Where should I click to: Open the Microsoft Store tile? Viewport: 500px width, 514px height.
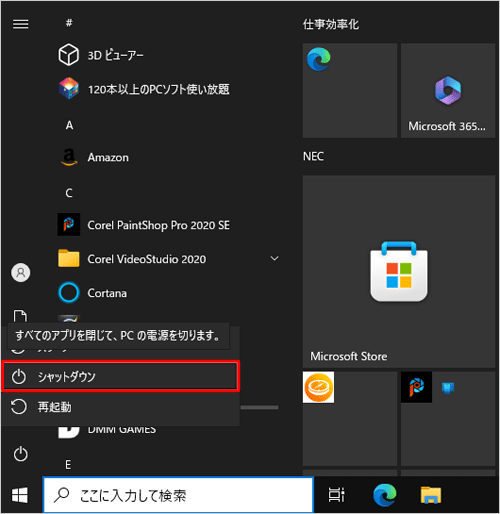pyautogui.click(x=399, y=272)
